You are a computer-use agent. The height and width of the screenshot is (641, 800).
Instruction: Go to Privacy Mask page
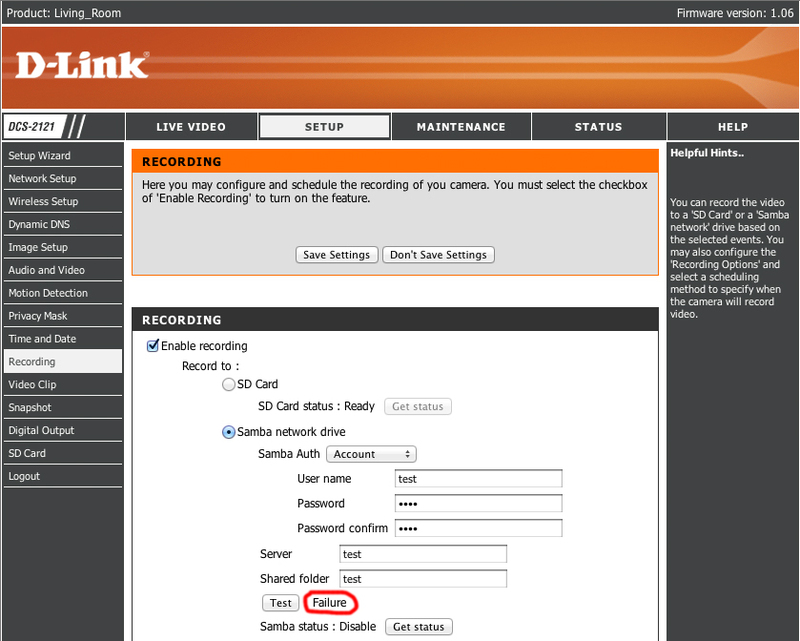pos(63,316)
